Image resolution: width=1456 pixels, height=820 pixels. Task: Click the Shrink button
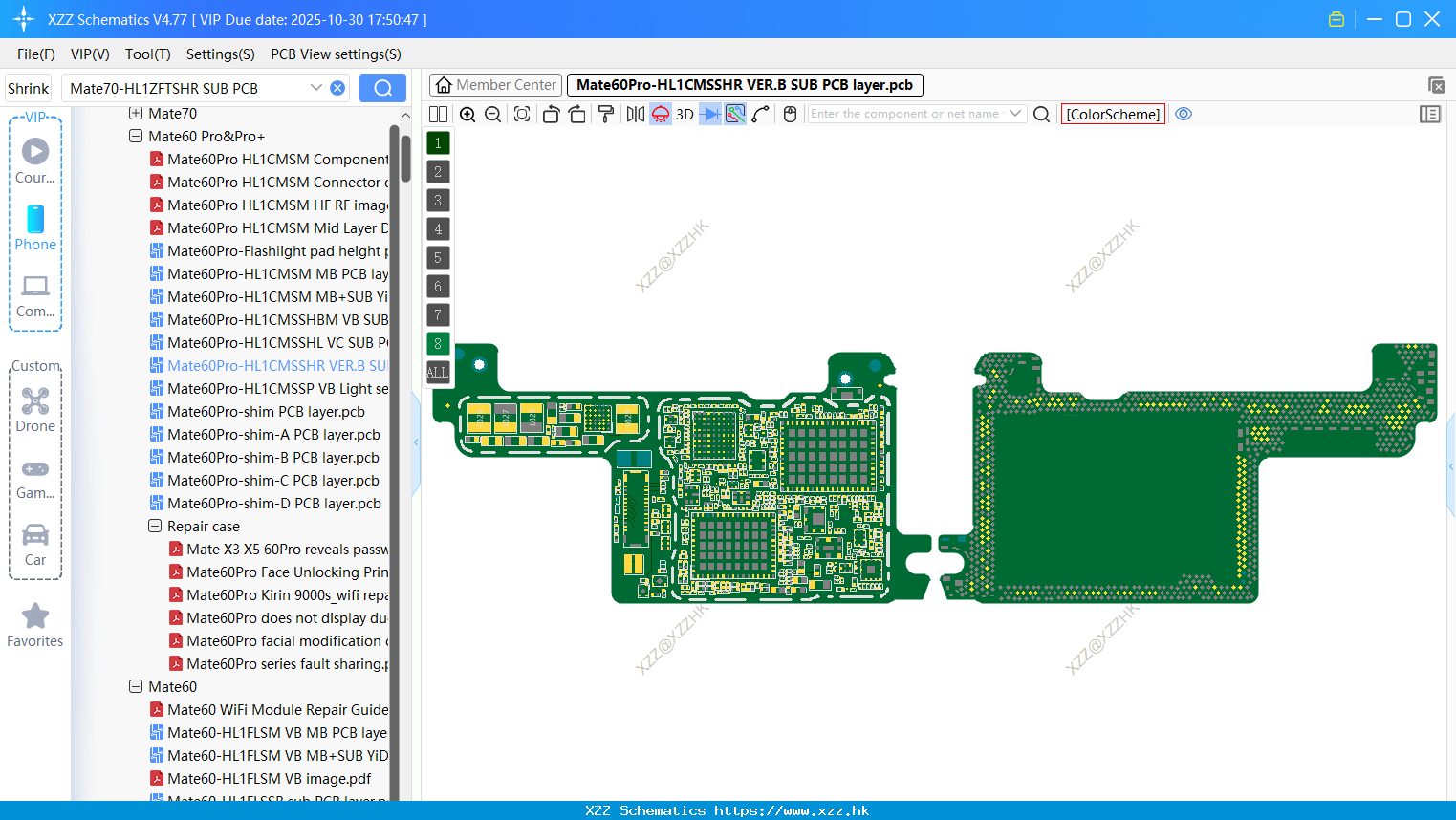28,88
